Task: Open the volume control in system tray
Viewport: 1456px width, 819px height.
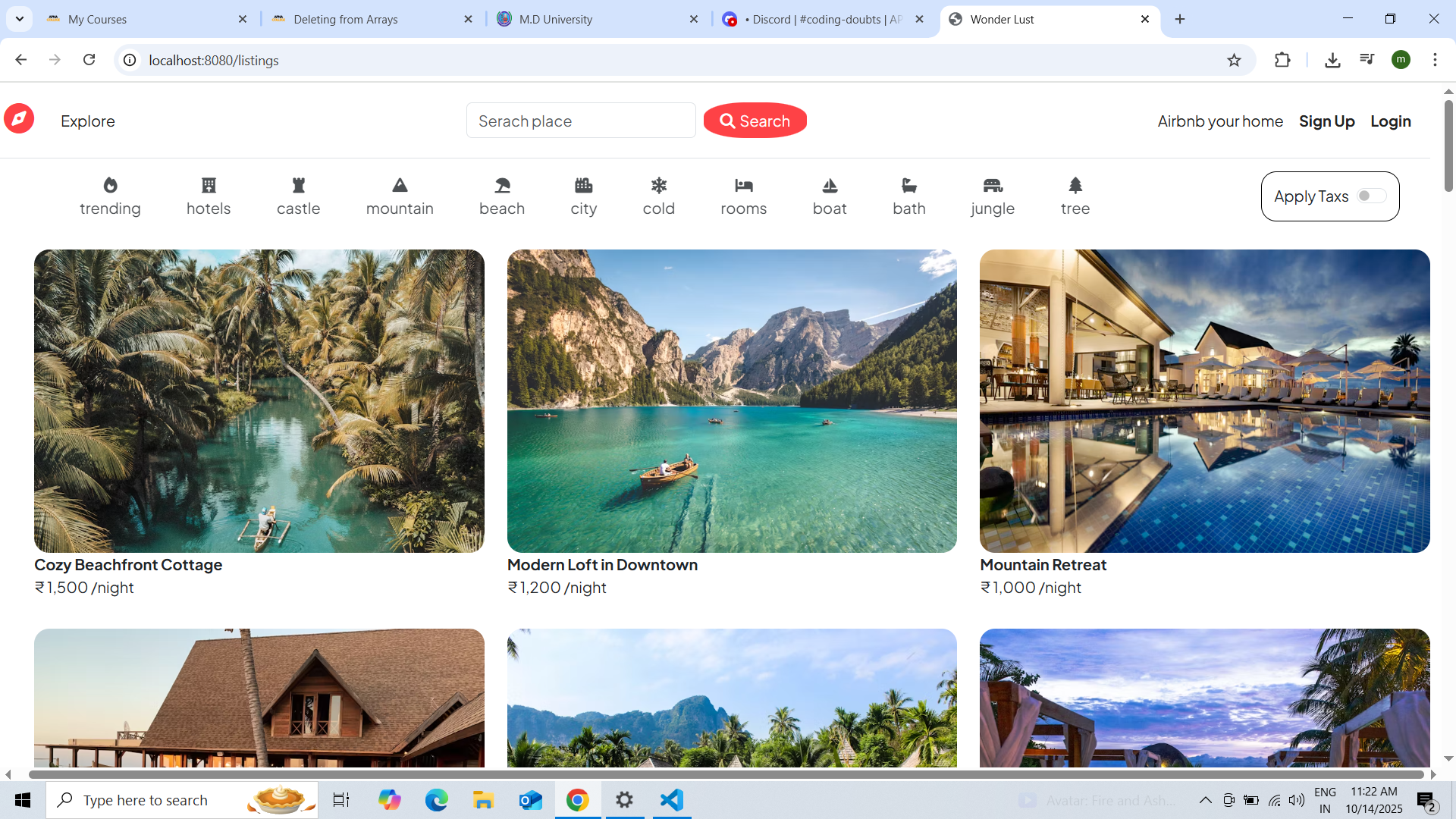Action: 1297,800
